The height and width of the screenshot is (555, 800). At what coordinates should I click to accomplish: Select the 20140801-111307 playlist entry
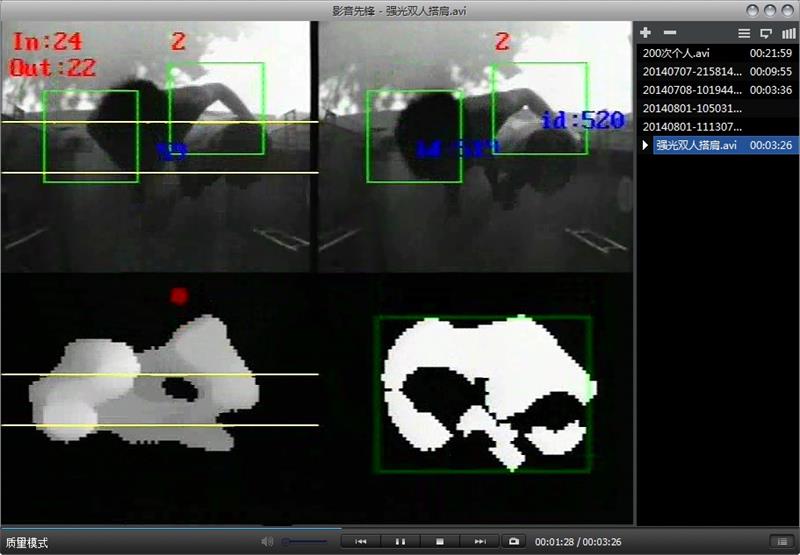tap(690, 127)
